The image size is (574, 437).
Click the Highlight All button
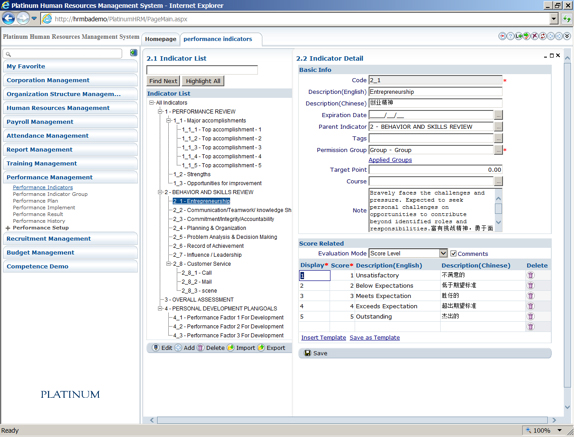pos(203,81)
